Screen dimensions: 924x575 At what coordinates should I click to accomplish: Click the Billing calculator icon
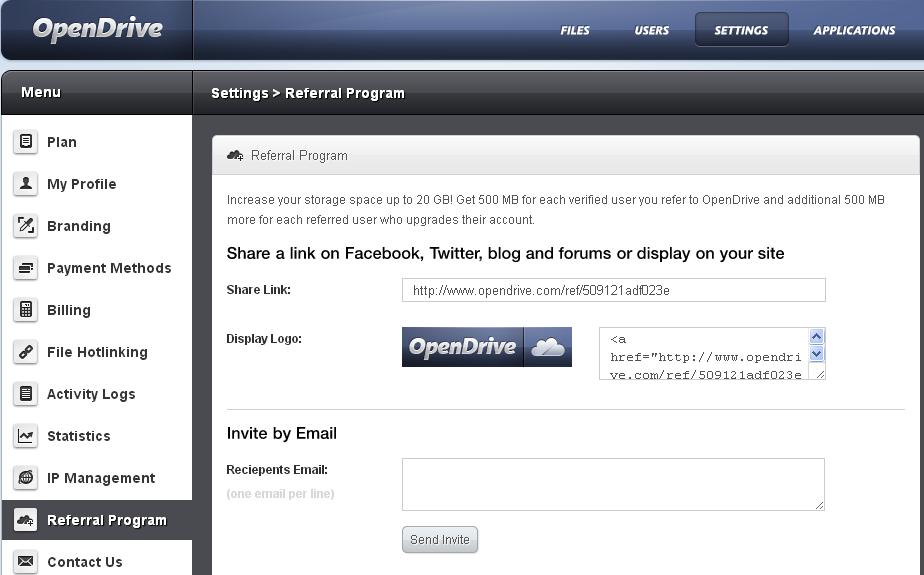point(25,309)
